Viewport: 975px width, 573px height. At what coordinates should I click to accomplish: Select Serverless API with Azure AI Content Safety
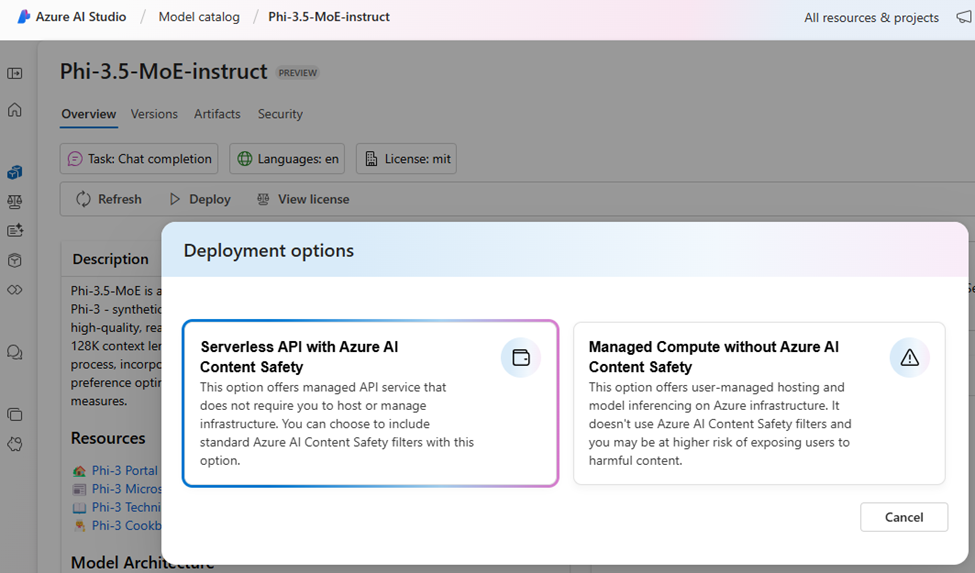(371, 403)
